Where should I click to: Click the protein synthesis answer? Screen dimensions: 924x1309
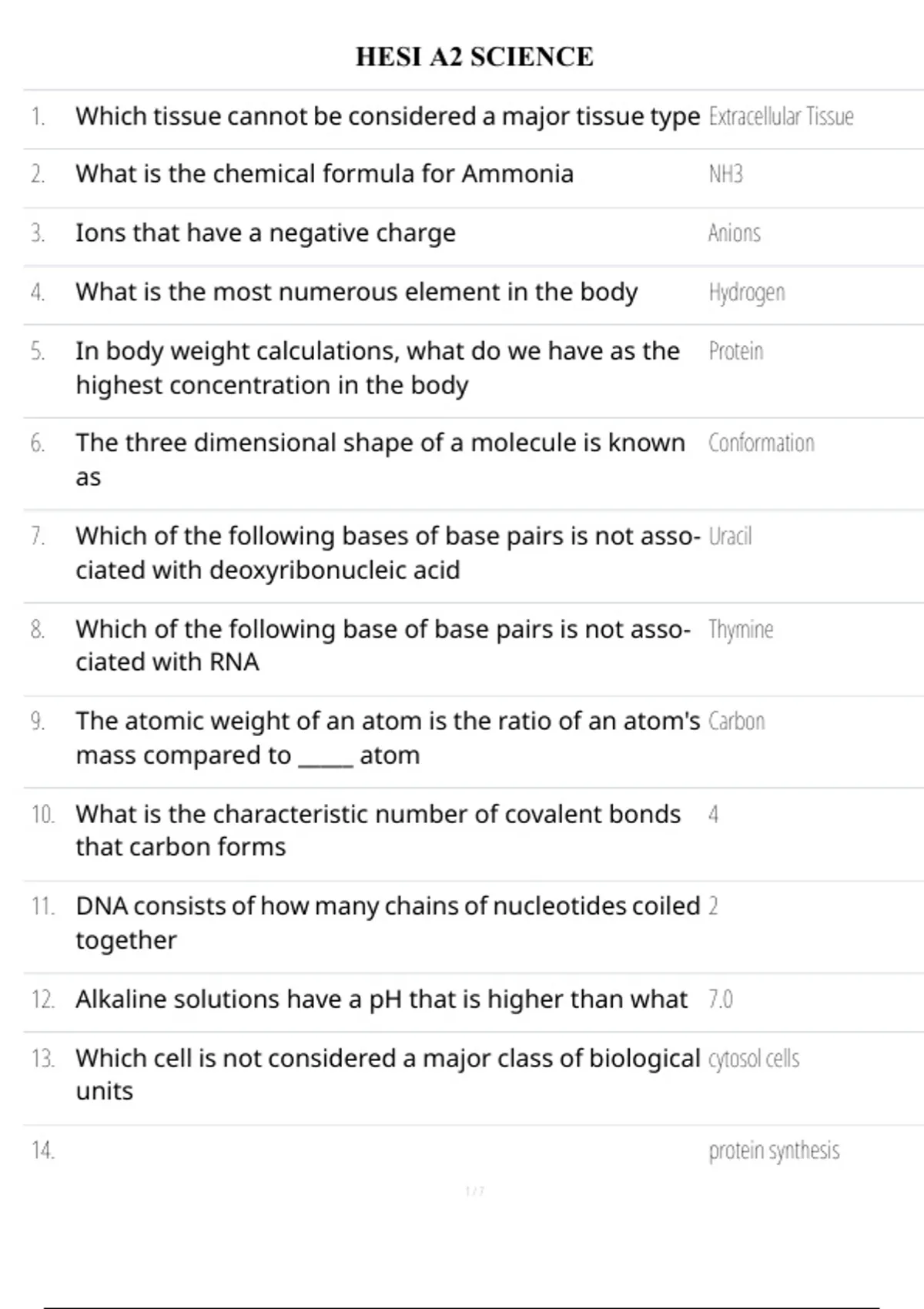point(773,1150)
